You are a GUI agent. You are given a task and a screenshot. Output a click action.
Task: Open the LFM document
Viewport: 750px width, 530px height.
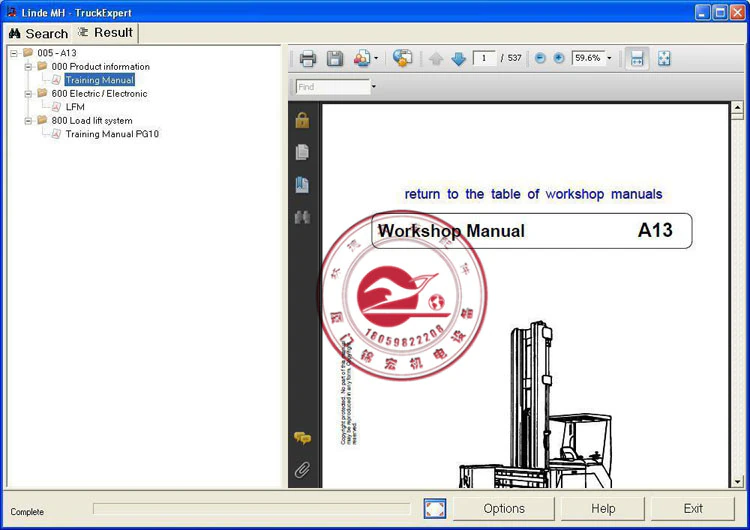pos(75,107)
